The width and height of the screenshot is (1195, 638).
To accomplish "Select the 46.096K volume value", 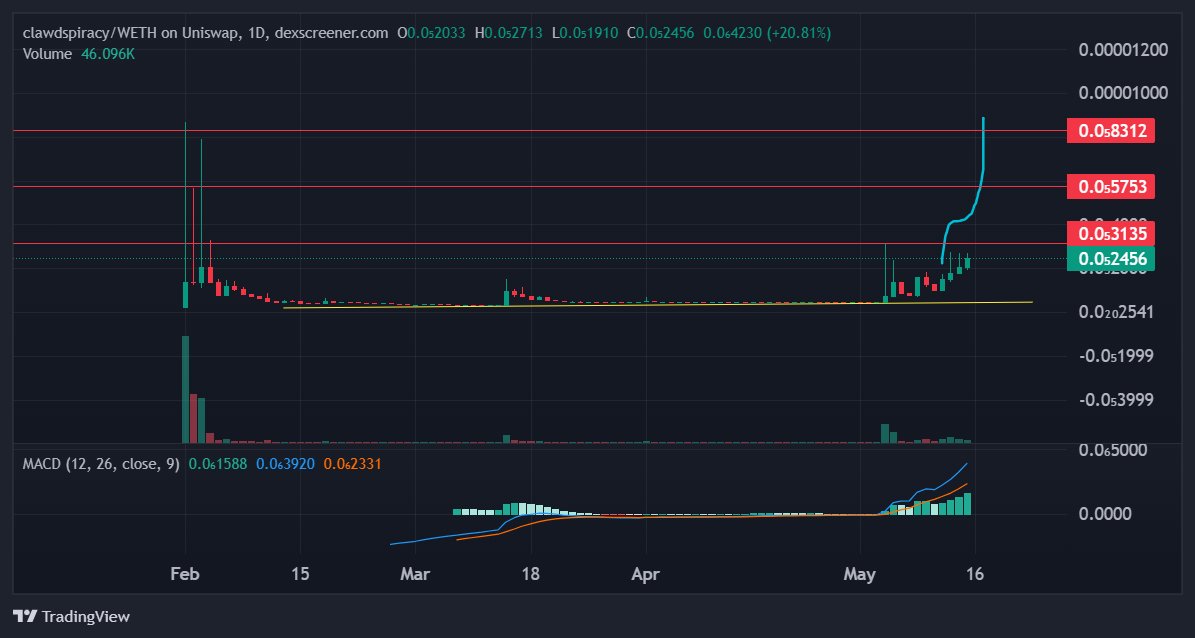I will coord(107,54).
